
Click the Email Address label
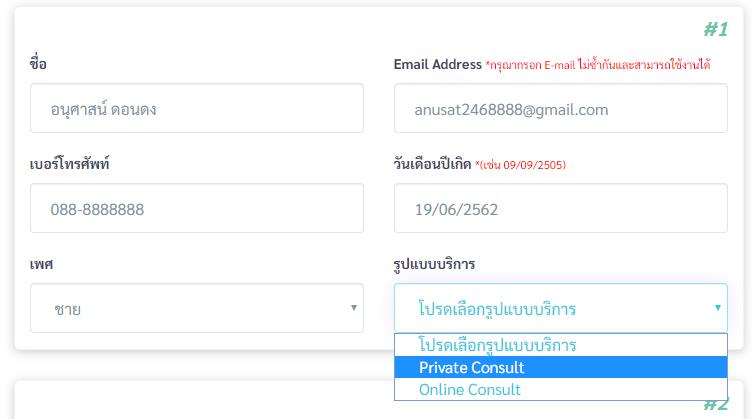[x=437, y=64]
